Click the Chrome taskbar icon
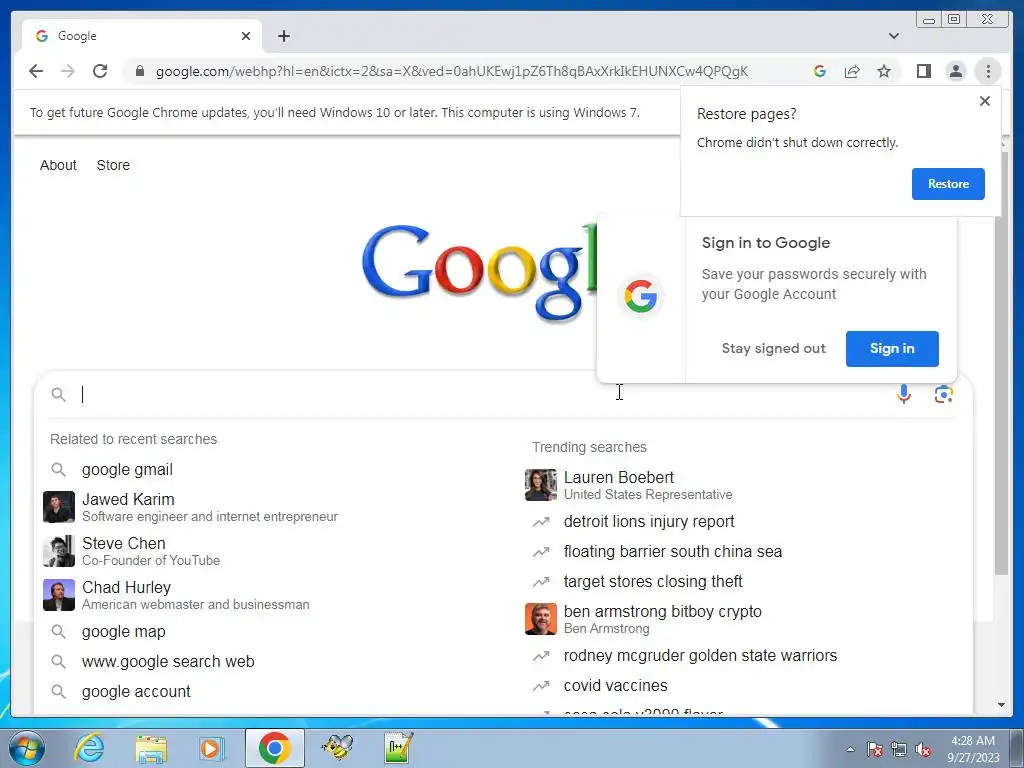 pos(275,748)
